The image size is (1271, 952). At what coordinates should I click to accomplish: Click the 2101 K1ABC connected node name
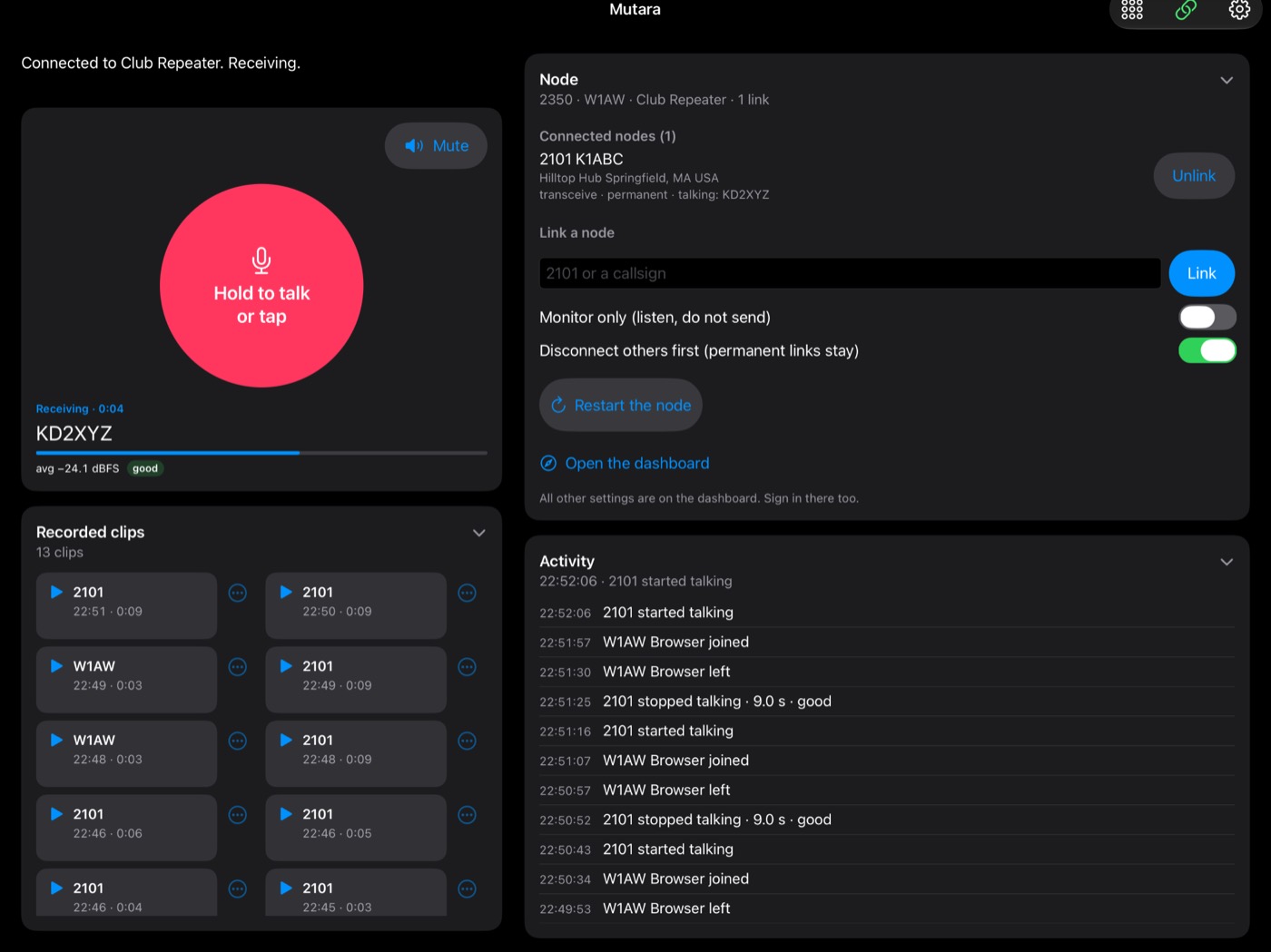[581, 159]
